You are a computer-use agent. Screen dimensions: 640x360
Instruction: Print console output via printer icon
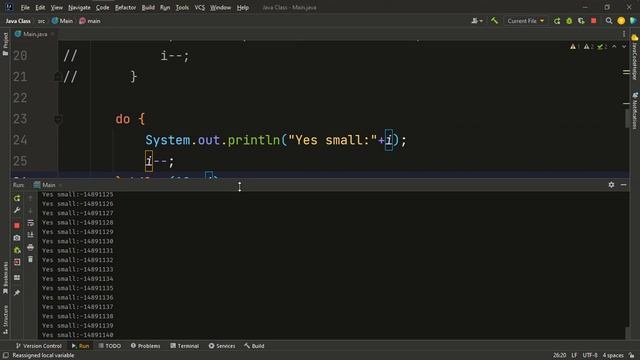pyautogui.click(x=30, y=247)
